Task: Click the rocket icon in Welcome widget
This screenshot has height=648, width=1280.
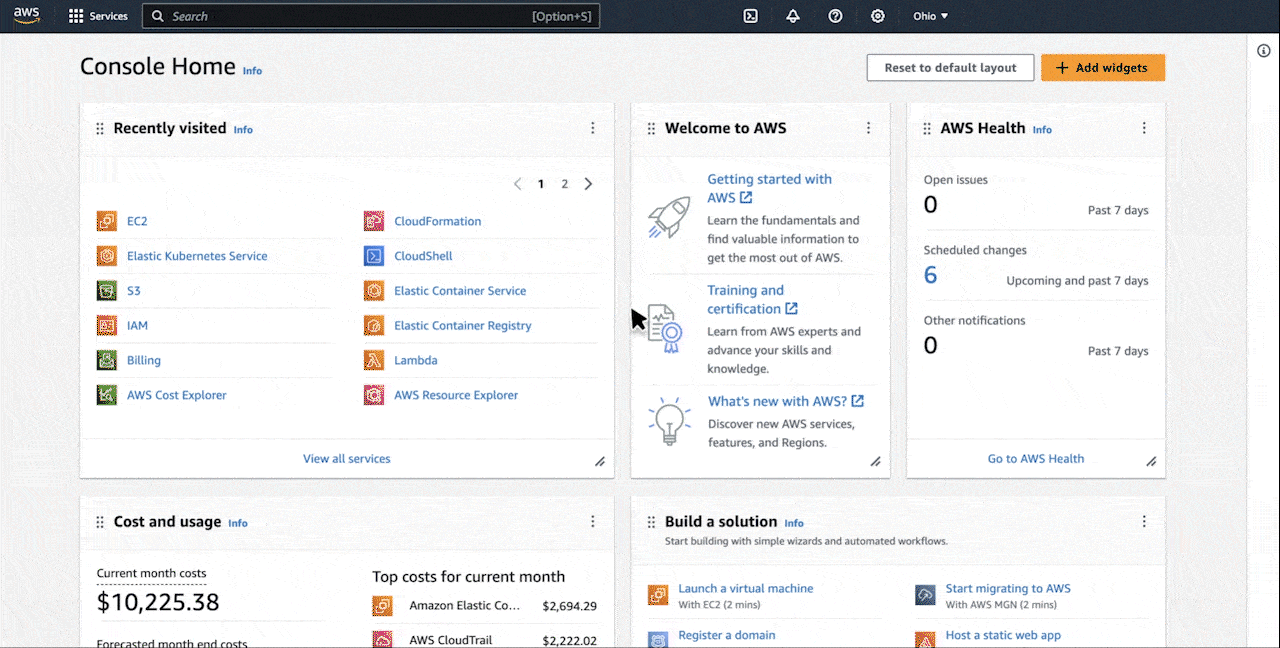Action: 669,217
